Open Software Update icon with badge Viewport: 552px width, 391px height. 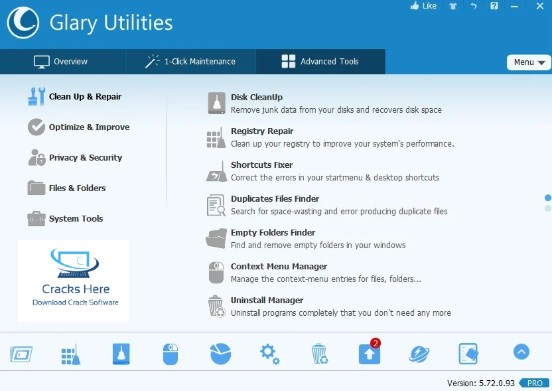(370, 352)
